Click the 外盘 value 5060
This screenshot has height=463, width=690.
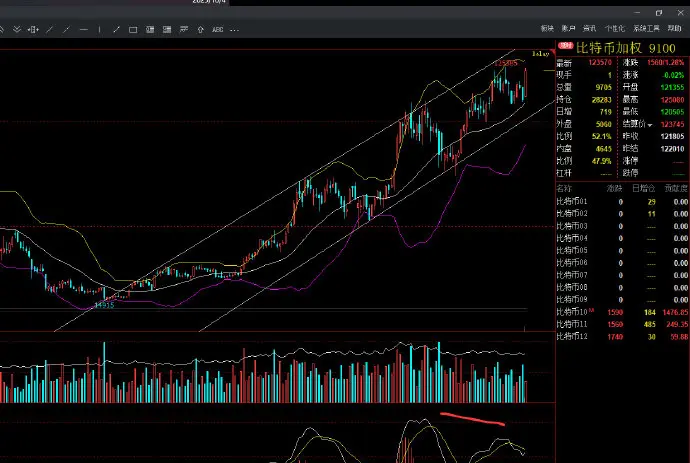click(604, 124)
